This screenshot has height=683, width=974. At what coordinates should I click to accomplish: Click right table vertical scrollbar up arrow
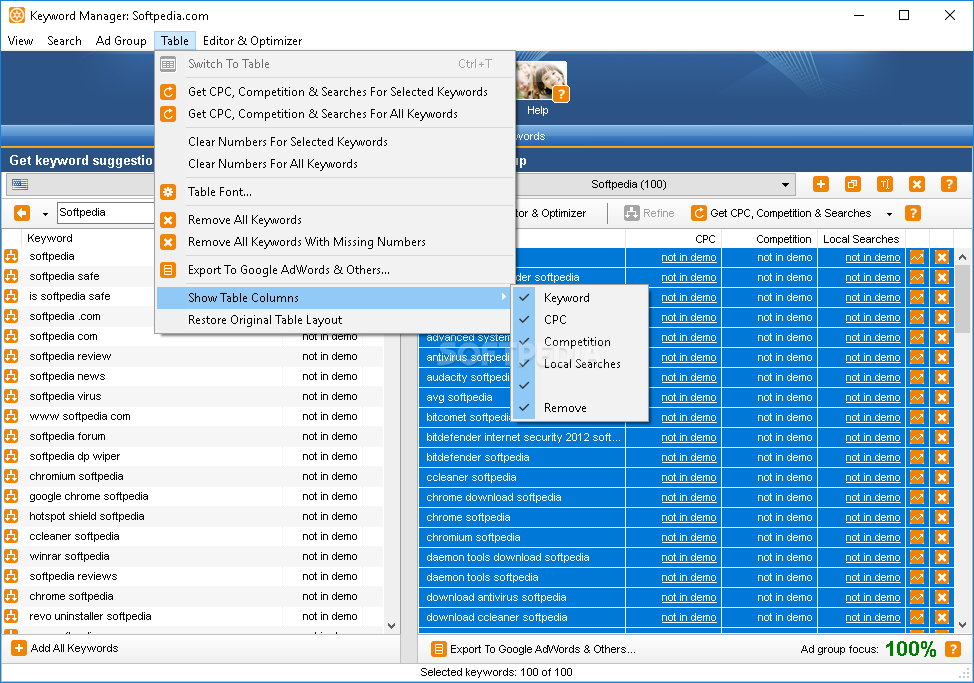[962, 256]
